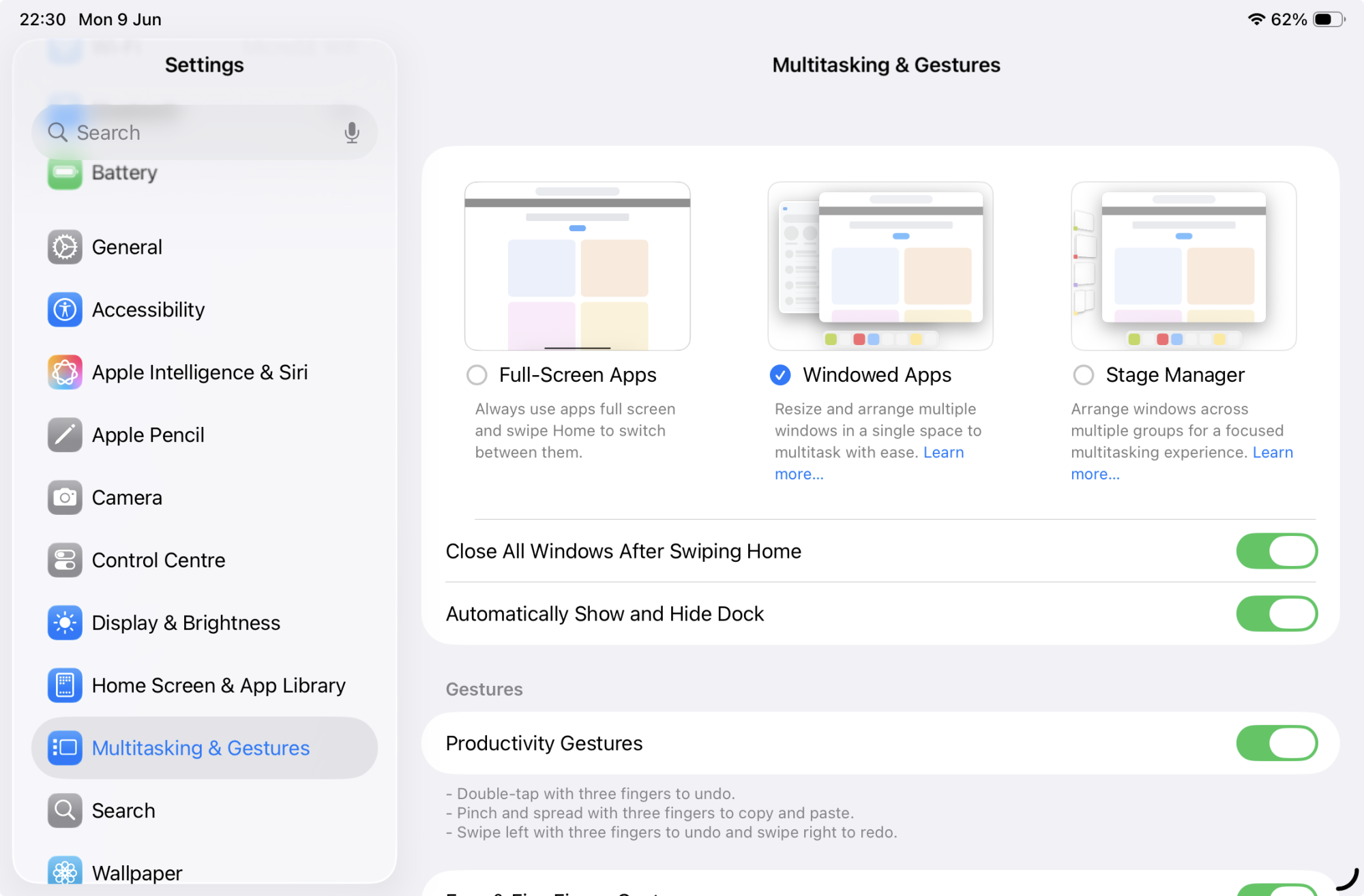Choose Stage Manager radio option

click(1083, 375)
